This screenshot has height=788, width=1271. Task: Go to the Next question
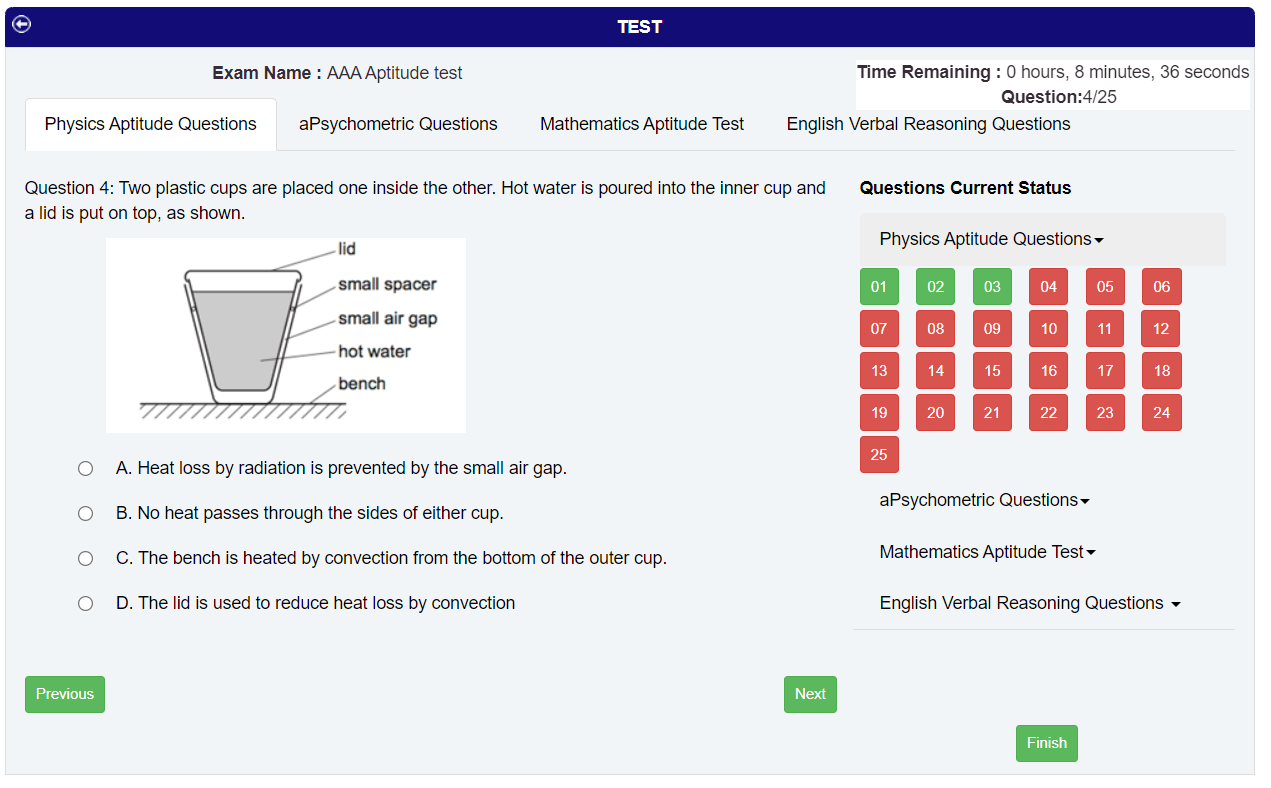tap(810, 694)
